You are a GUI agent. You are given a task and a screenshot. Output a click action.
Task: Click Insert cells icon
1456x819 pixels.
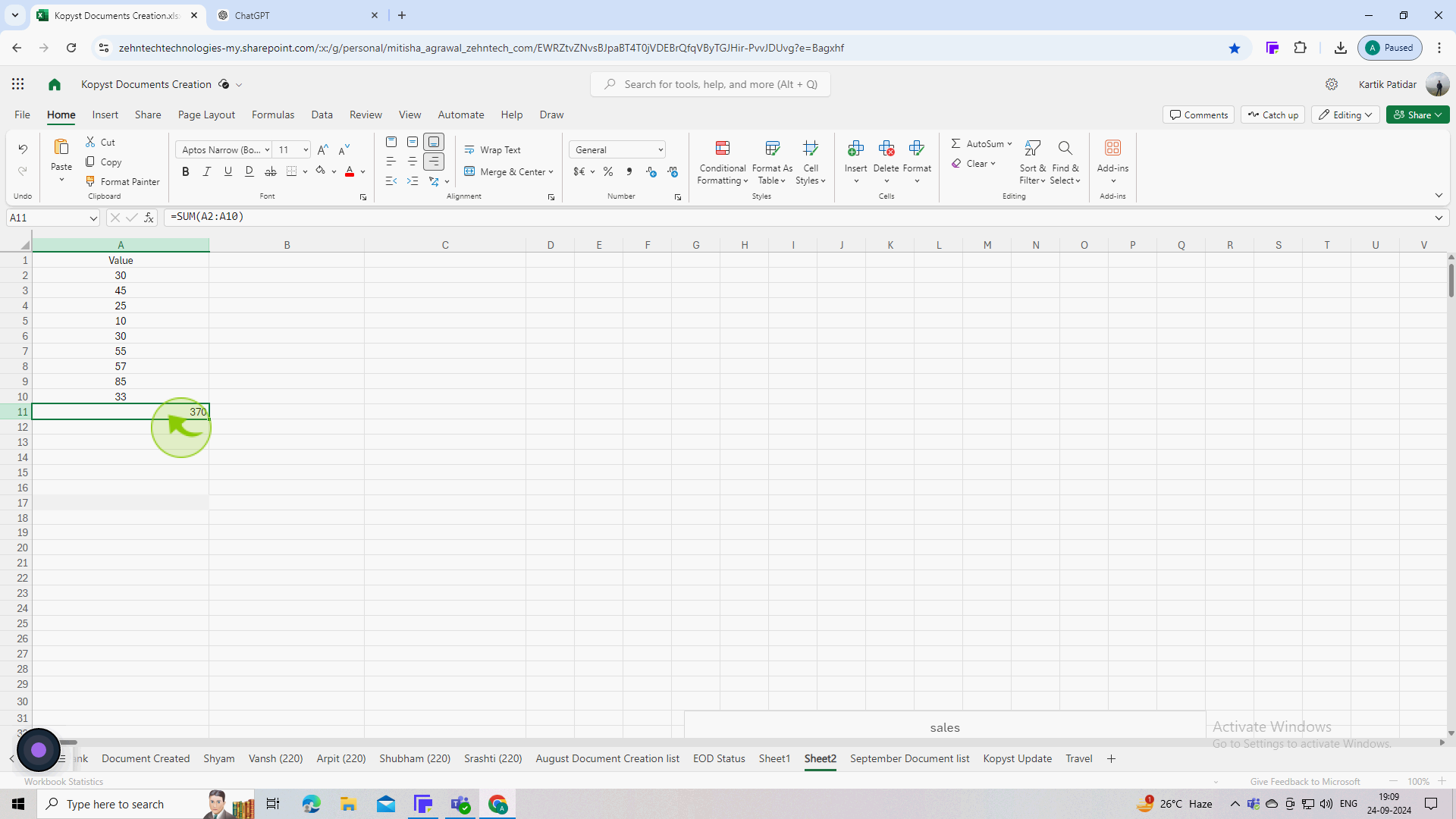coord(856,148)
